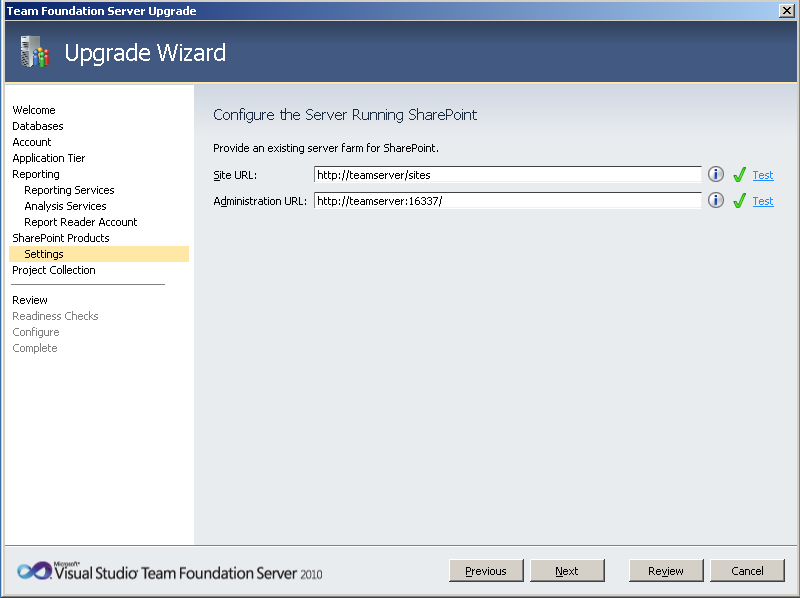The image size is (800, 598).
Task: Click the Review button
Action: pyautogui.click(x=665, y=570)
